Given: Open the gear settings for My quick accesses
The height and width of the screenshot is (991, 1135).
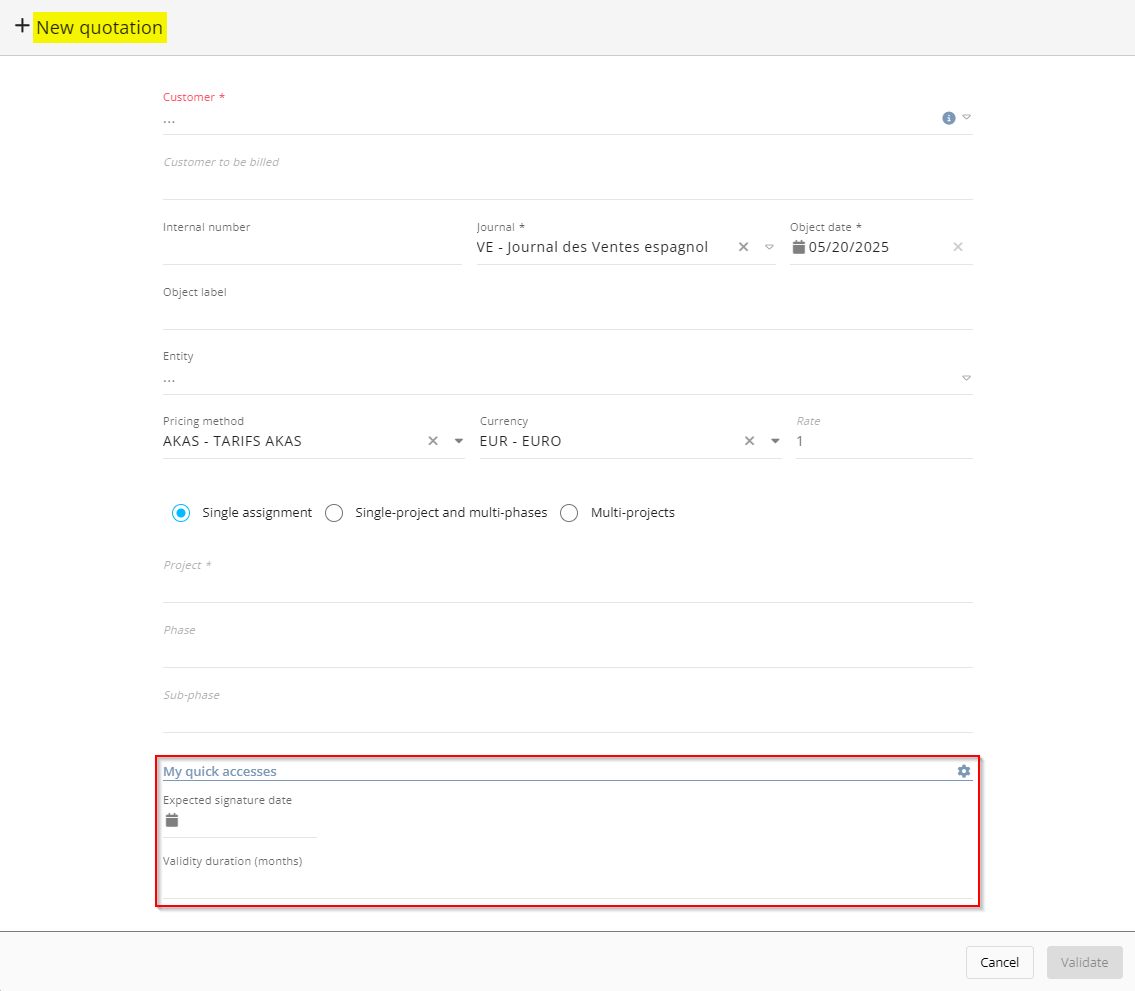Looking at the screenshot, I should 963,771.
